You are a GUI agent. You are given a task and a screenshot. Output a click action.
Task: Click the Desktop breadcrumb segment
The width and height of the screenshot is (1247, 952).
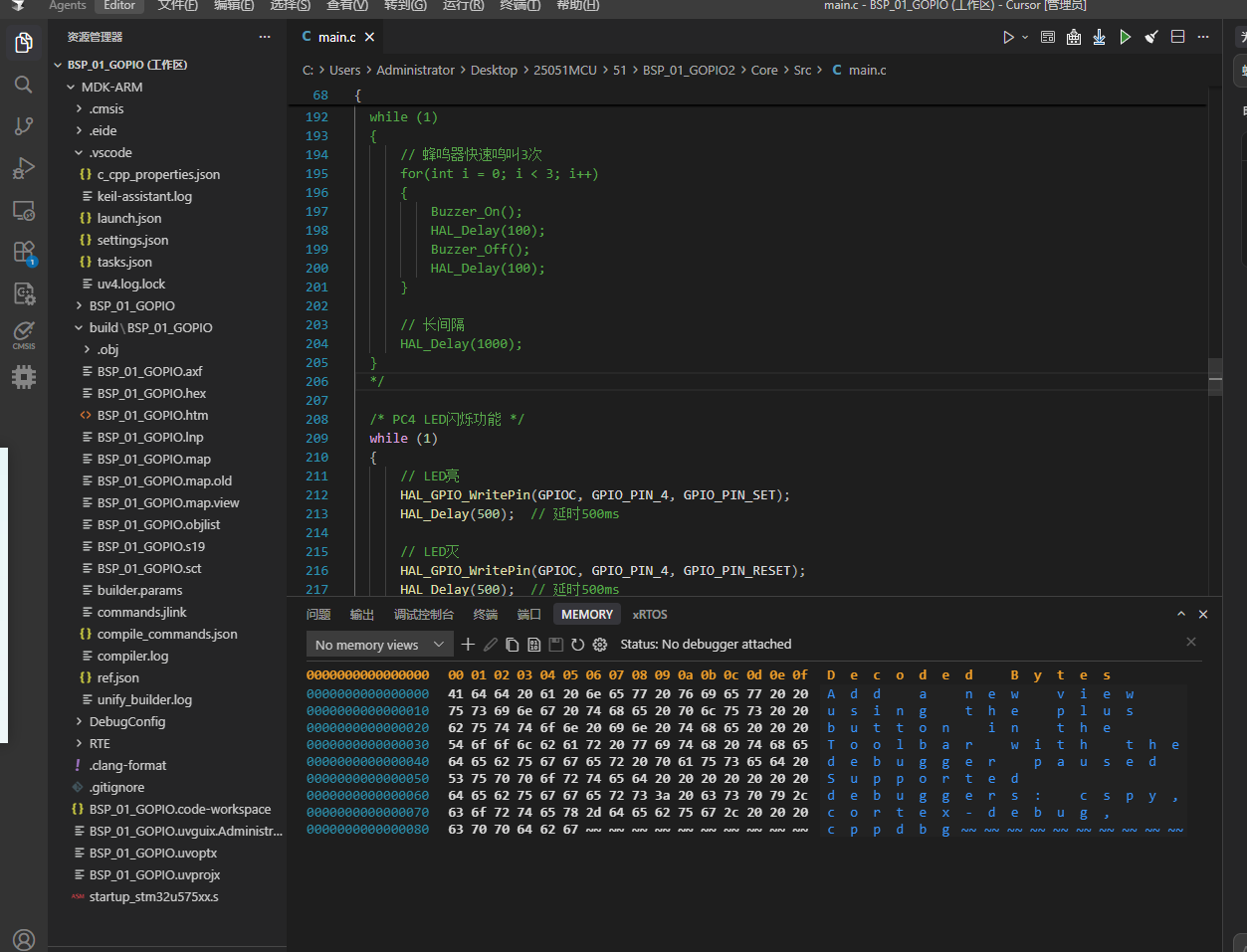click(494, 70)
